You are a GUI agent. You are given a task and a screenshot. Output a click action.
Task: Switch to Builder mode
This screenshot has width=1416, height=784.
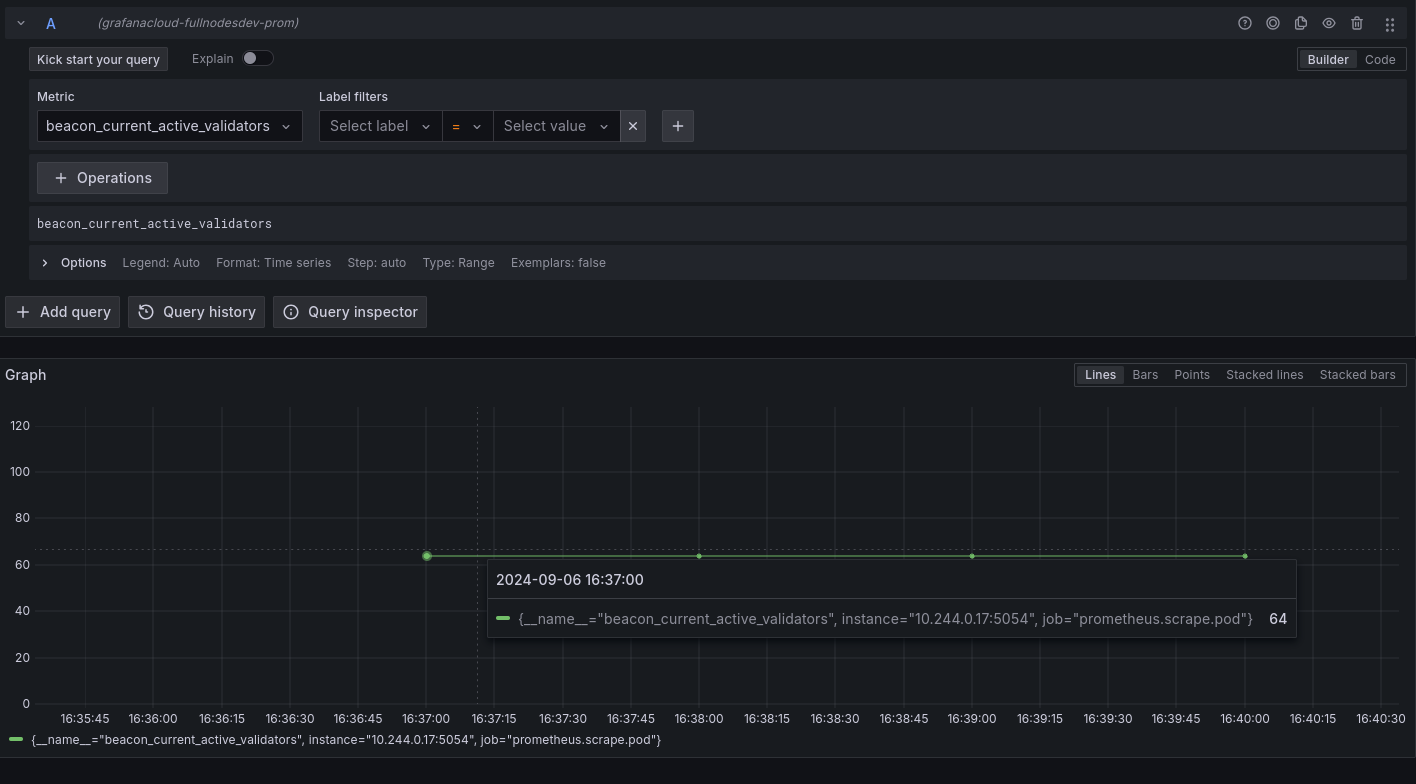pos(1328,59)
